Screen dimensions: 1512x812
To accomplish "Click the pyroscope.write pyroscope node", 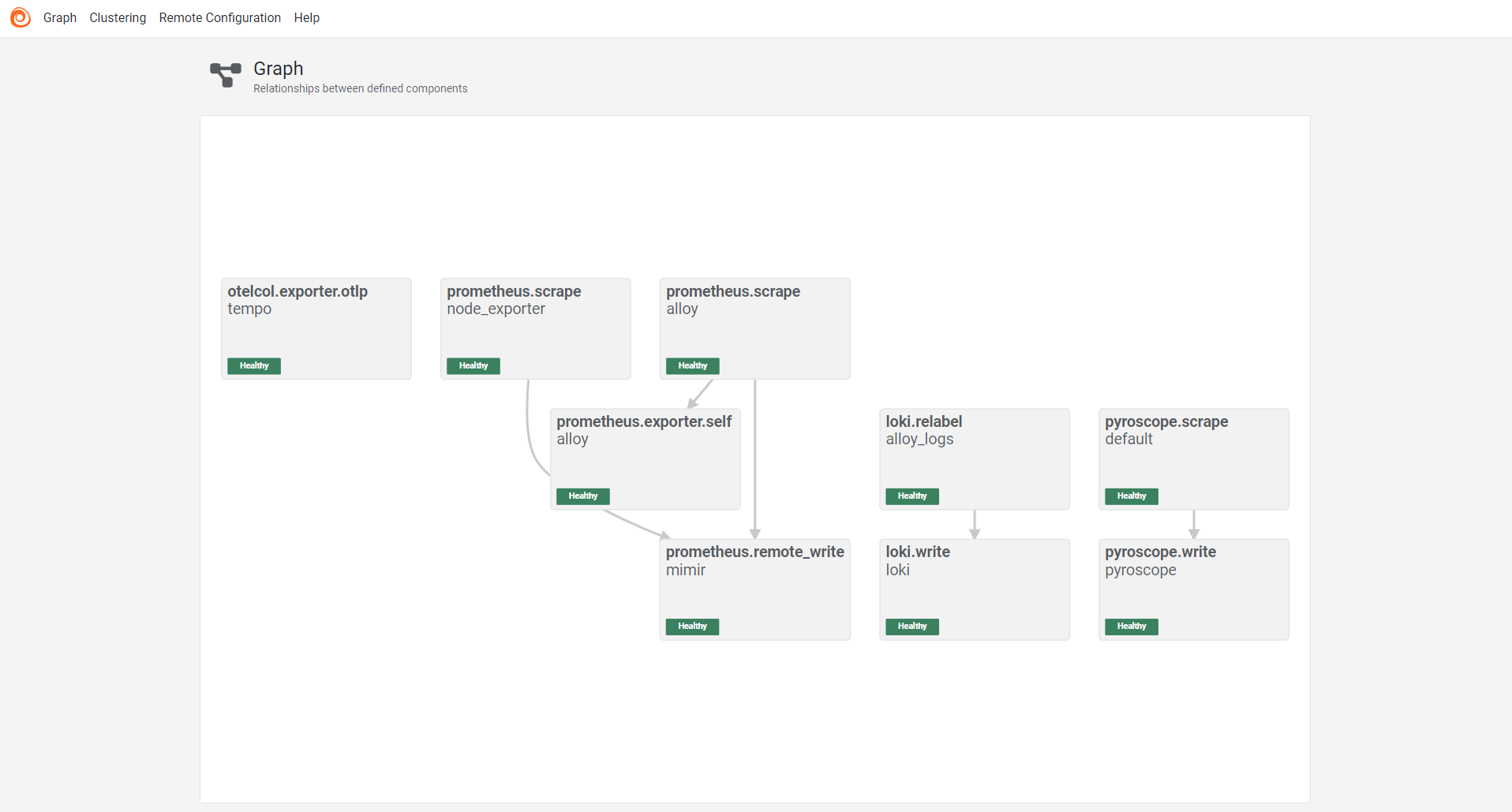I will coord(1193,588).
